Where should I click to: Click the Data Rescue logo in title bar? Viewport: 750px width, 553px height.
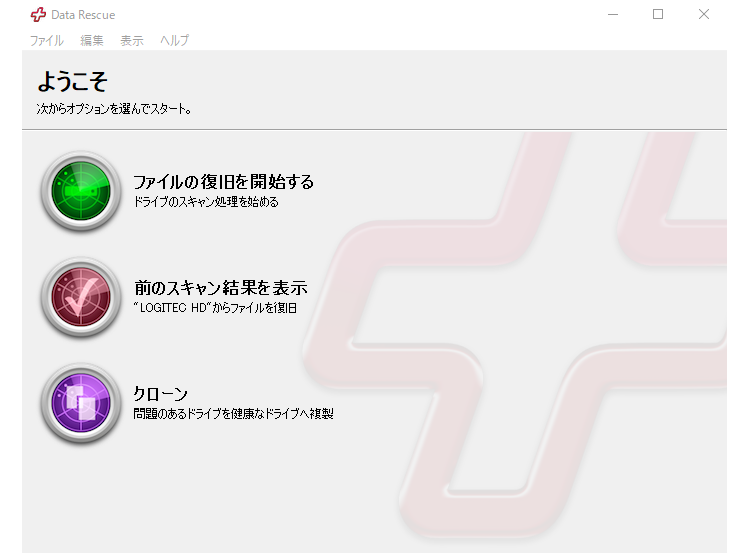pos(38,14)
